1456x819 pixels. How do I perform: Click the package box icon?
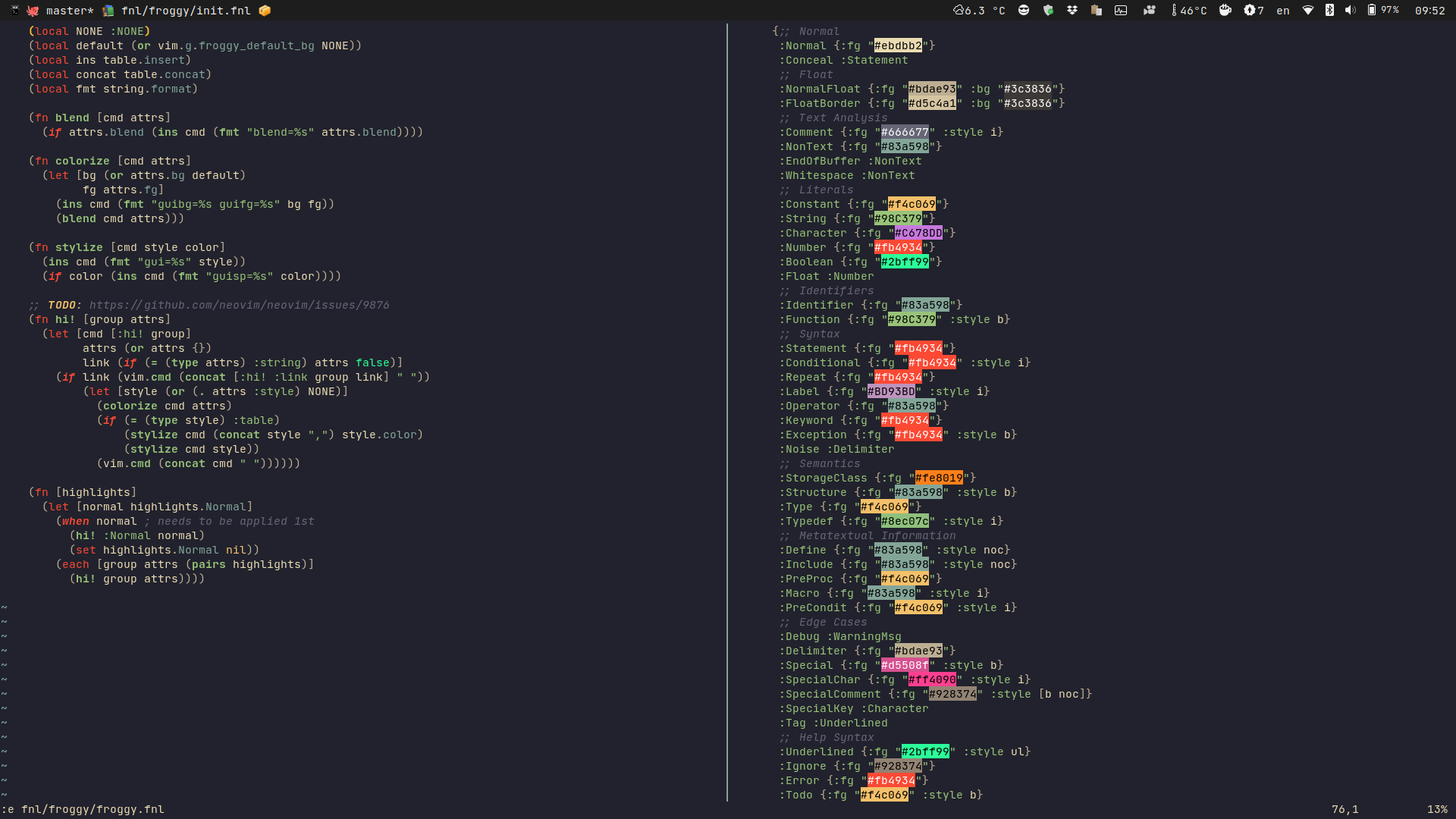click(x=265, y=11)
